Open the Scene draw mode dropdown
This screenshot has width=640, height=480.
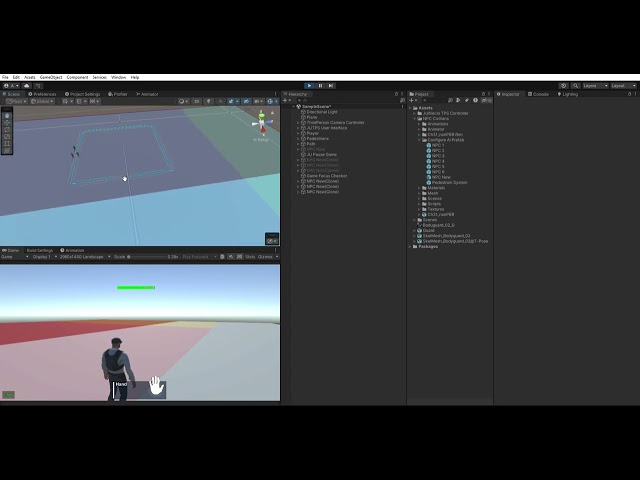coord(183,101)
